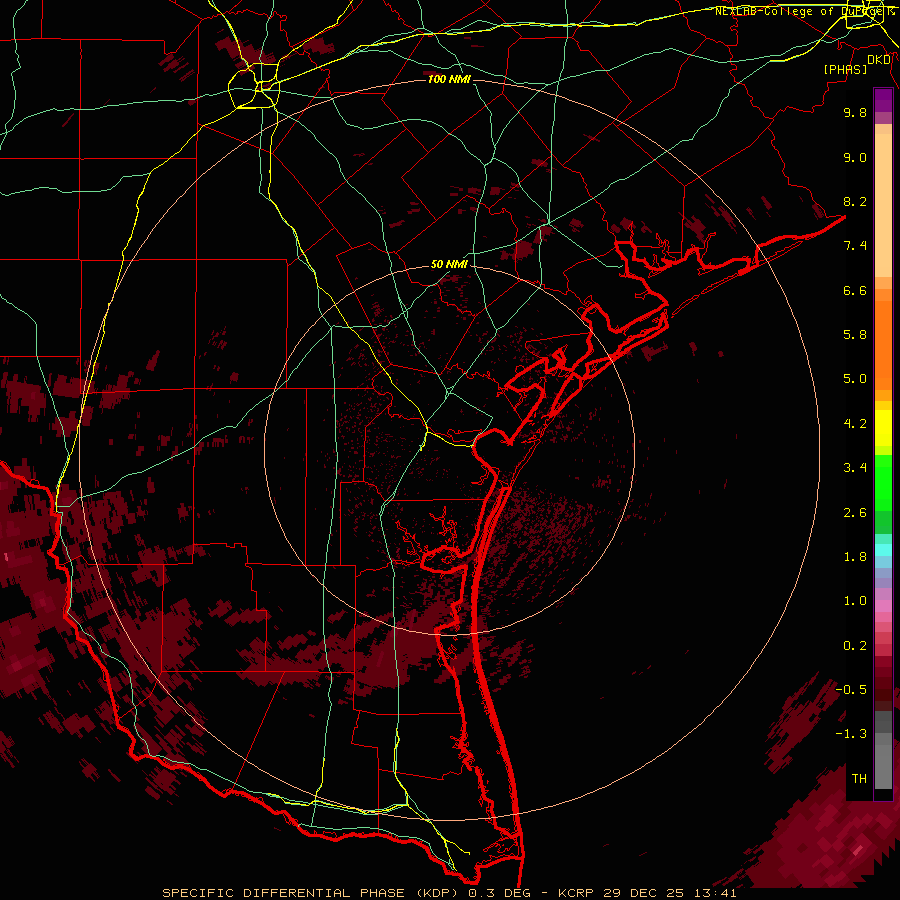This screenshot has width=900, height=900.
Task: Click the 8.2 value on the color scale
Action: tap(855, 201)
